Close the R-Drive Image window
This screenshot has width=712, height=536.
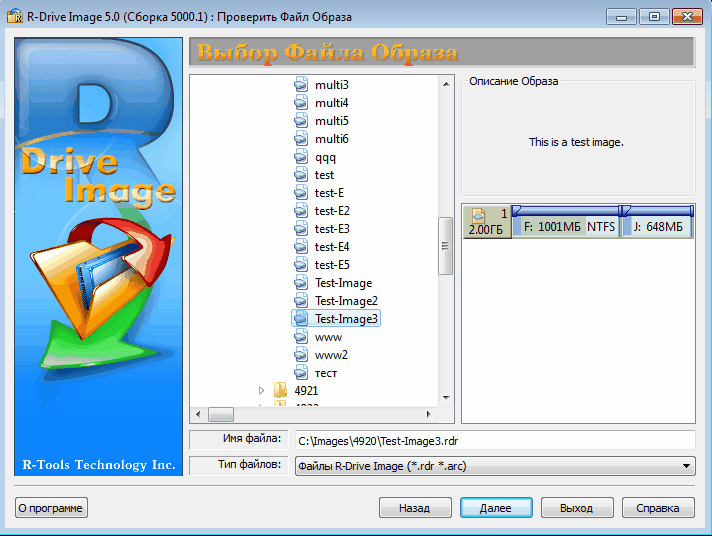(x=687, y=17)
